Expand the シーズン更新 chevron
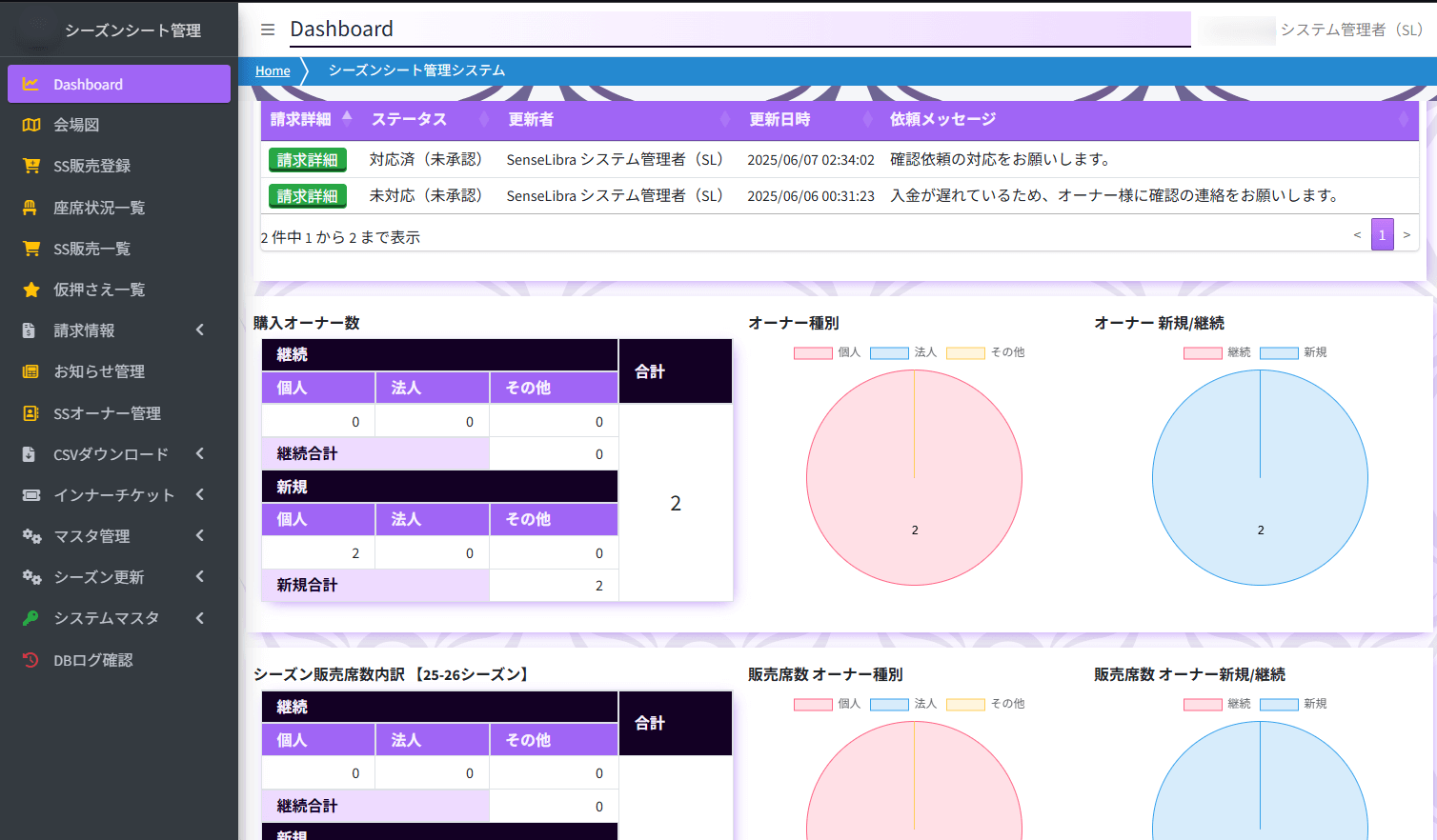 click(x=199, y=577)
